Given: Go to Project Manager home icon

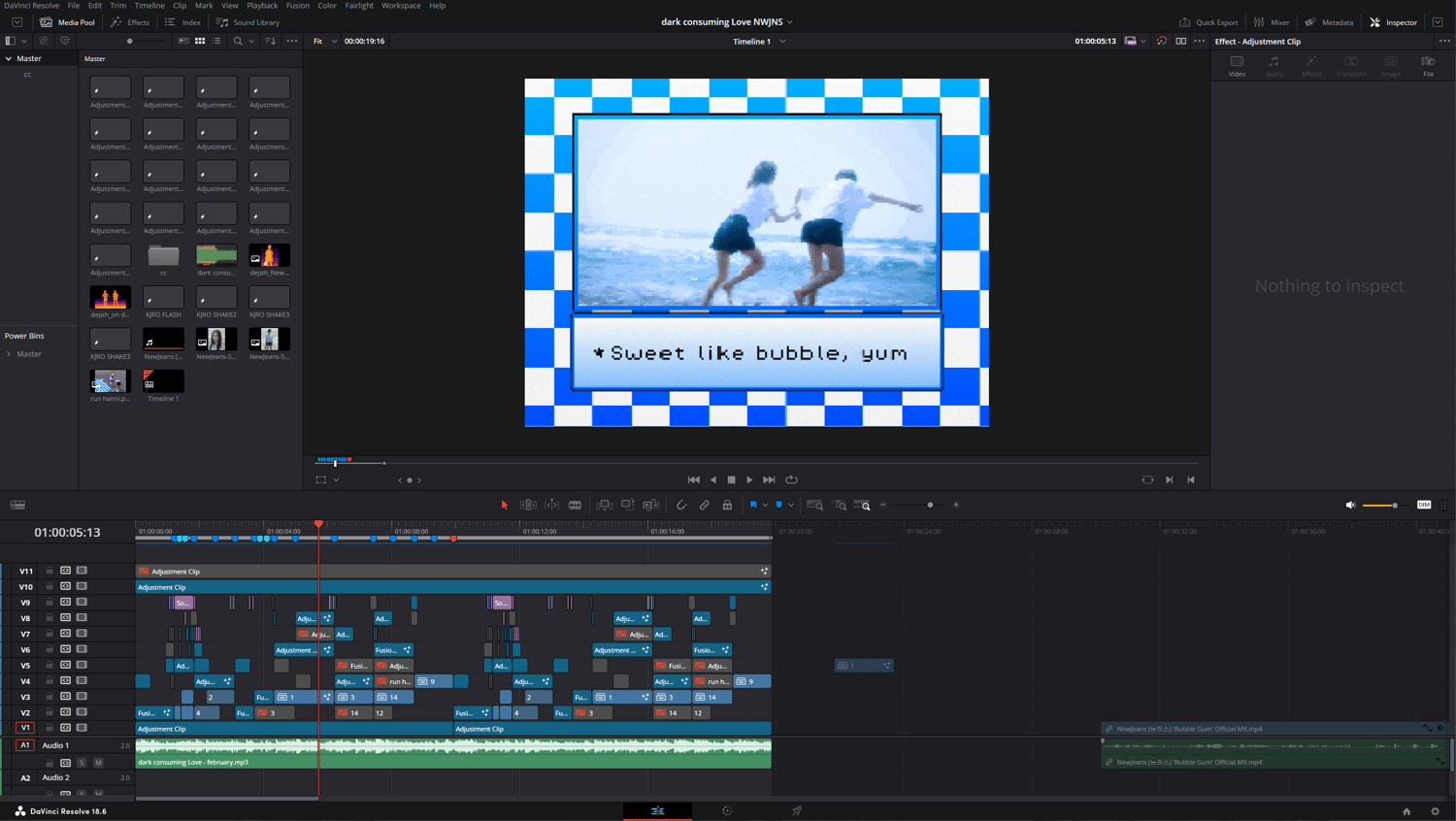Looking at the screenshot, I should (1406, 811).
